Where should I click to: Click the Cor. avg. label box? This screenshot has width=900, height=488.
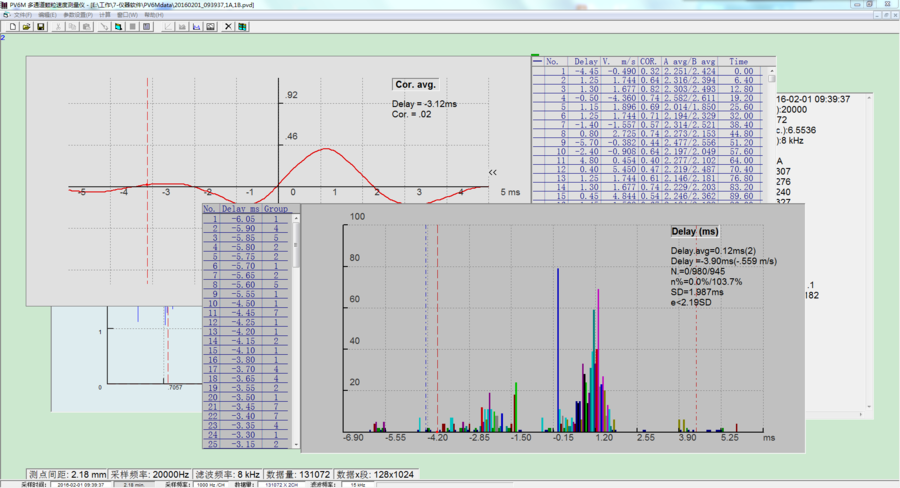coord(416,84)
